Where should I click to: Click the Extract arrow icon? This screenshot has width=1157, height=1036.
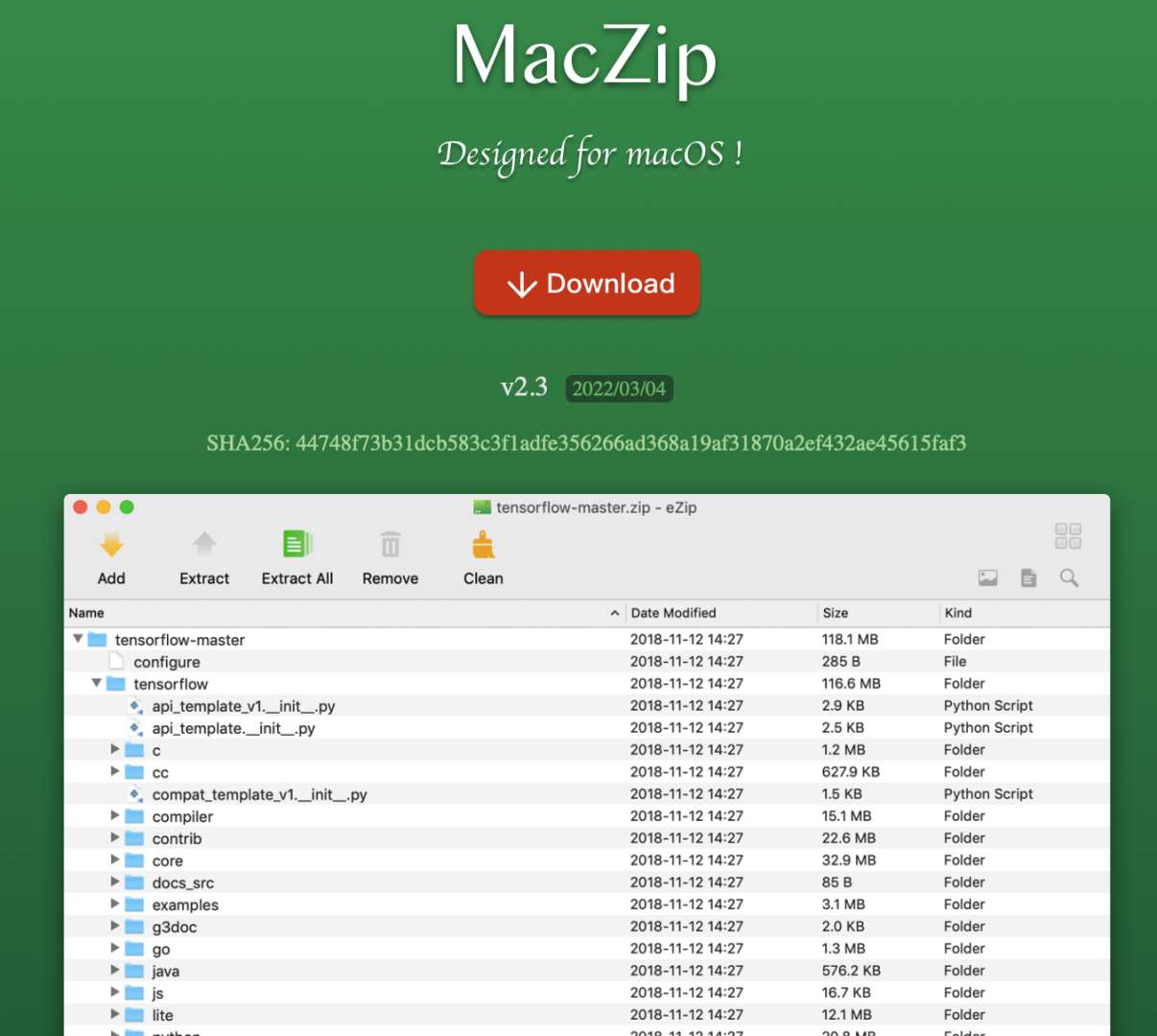coord(204,546)
